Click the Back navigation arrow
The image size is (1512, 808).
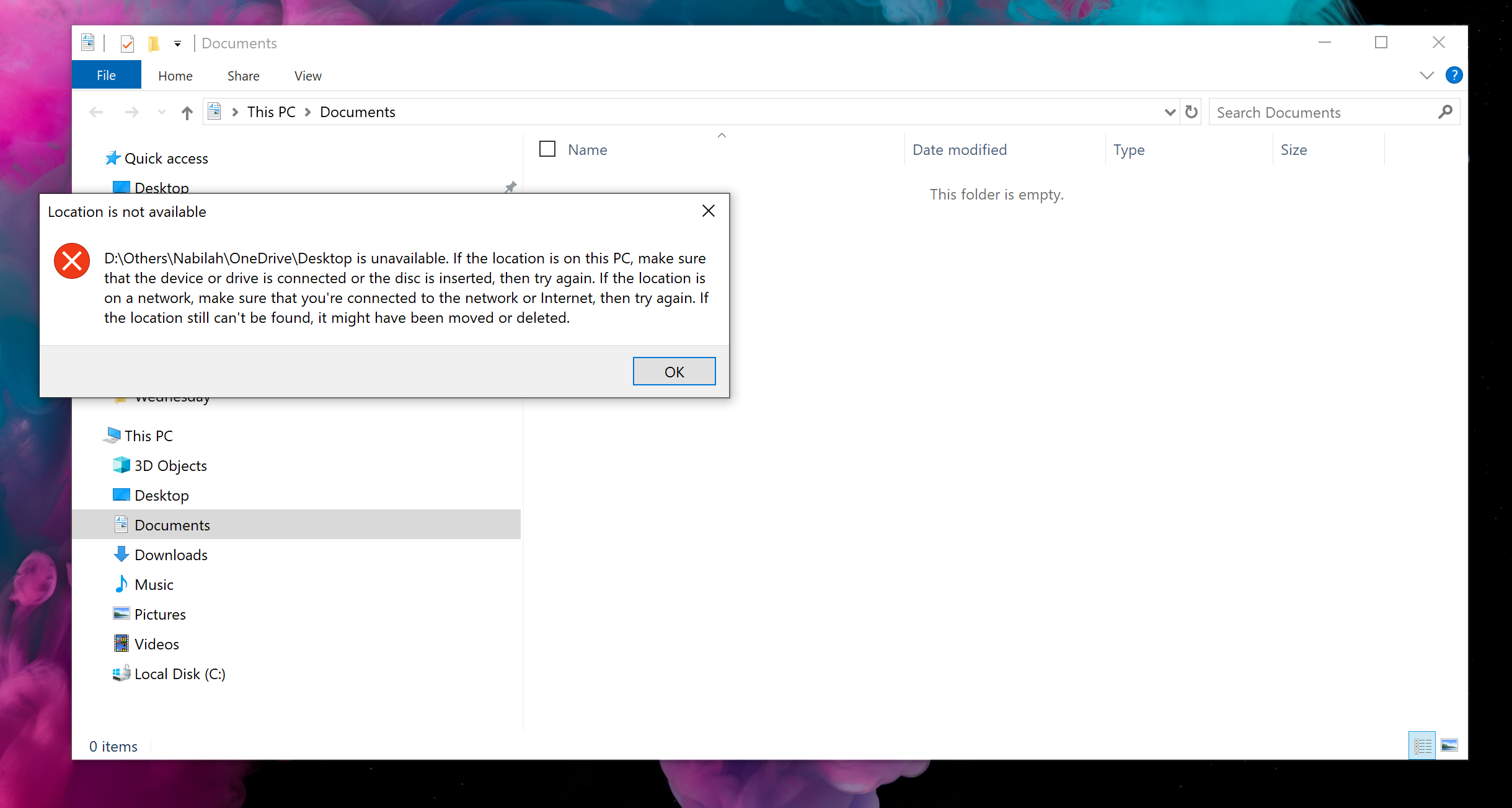point(96,112)
